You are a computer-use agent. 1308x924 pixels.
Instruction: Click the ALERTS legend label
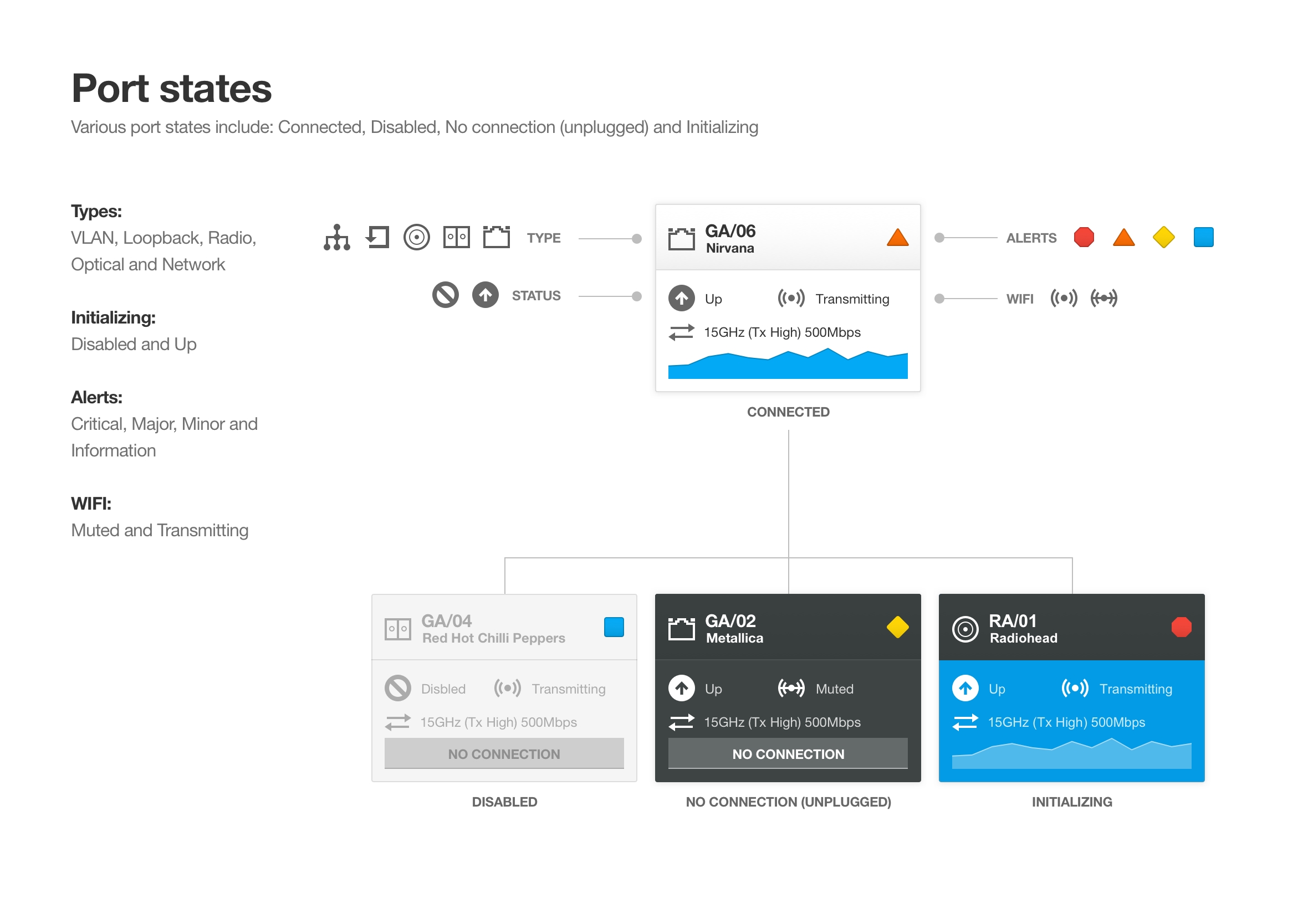1031,238
